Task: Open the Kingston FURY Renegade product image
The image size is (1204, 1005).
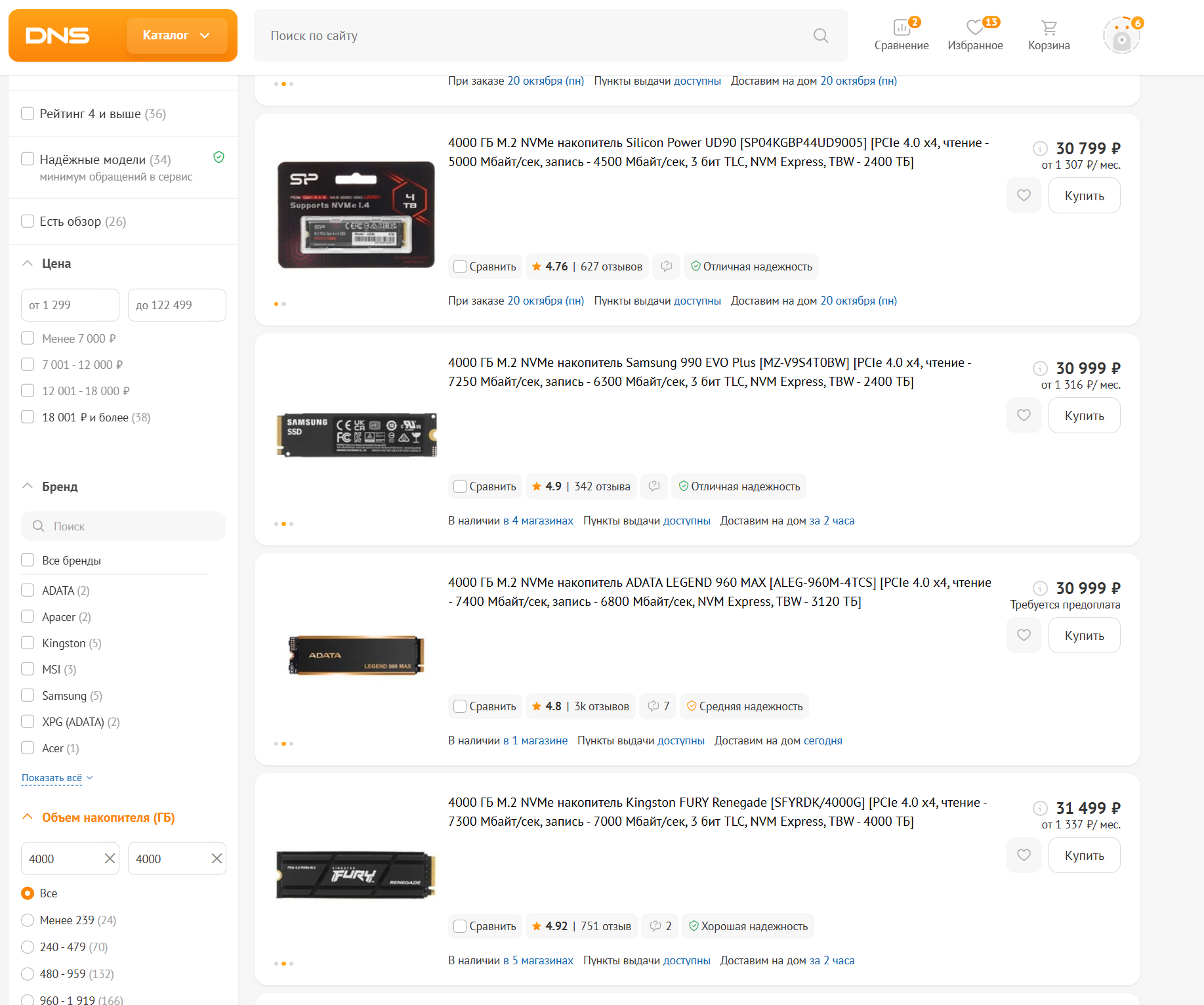Action: pyautogui.click(x=356, y=874)
